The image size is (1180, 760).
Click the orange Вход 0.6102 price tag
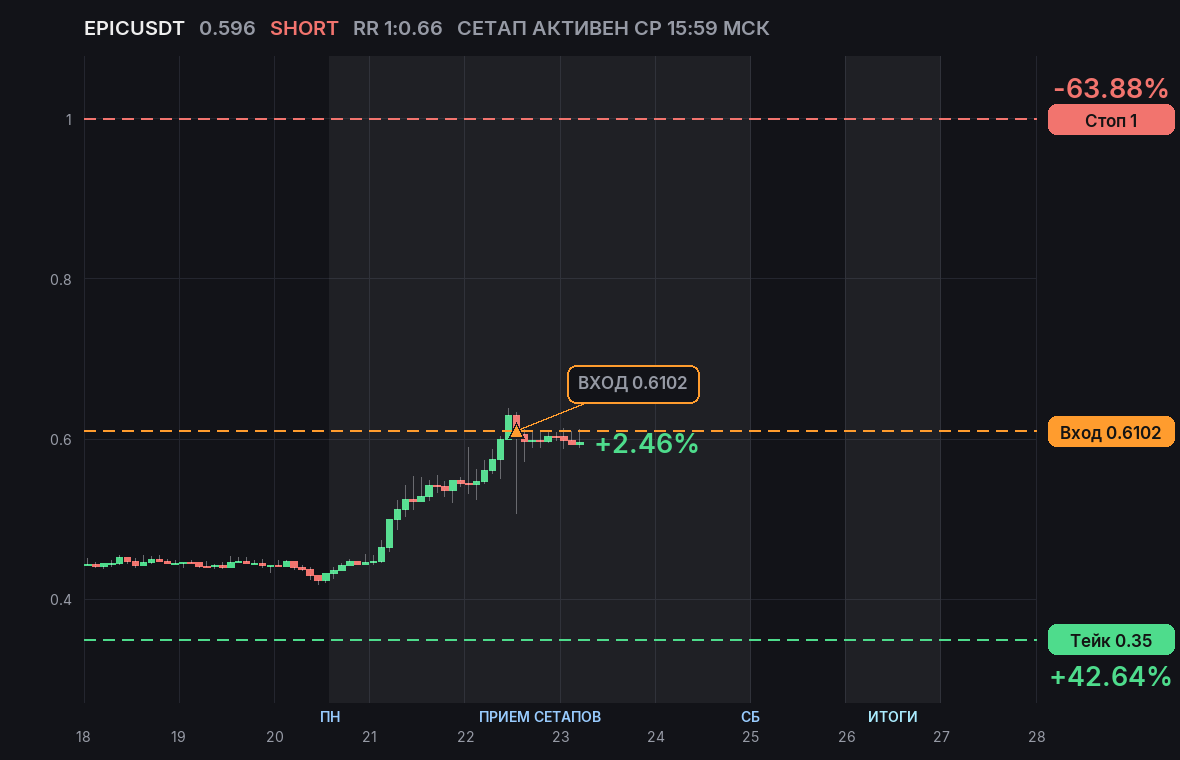click(1111, 432)
